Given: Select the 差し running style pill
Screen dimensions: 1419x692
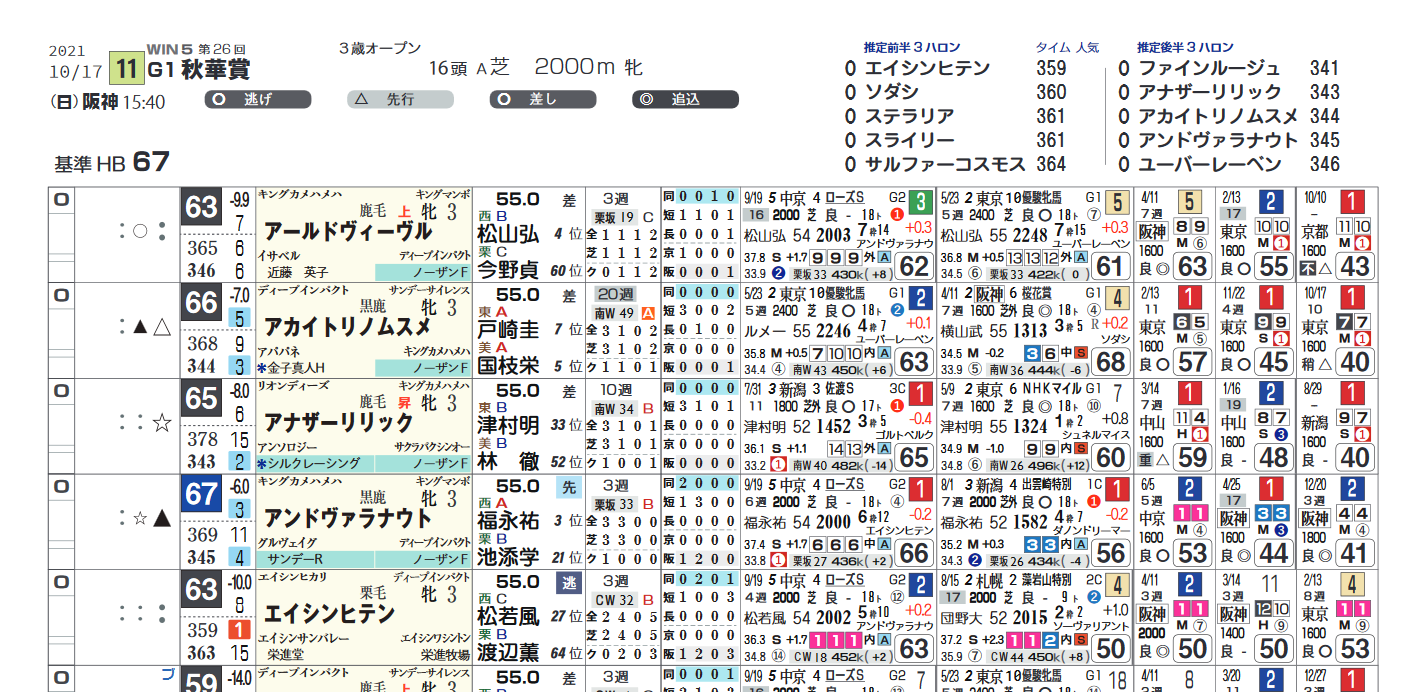Looking at the screenshot, I should click(x=543, y=100).
